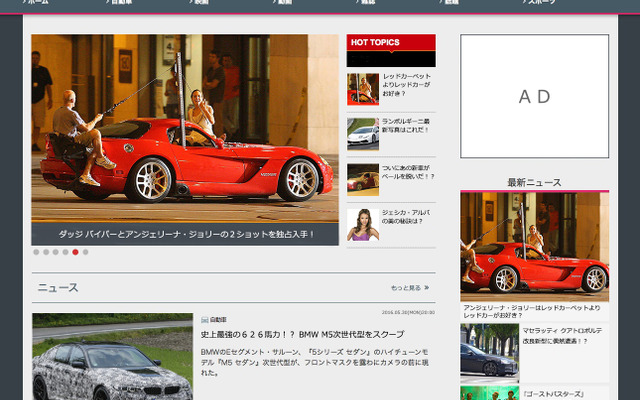Select the fourth carousel dot indicator
This screenshot has width=640, height=400.
coord(65,252)
